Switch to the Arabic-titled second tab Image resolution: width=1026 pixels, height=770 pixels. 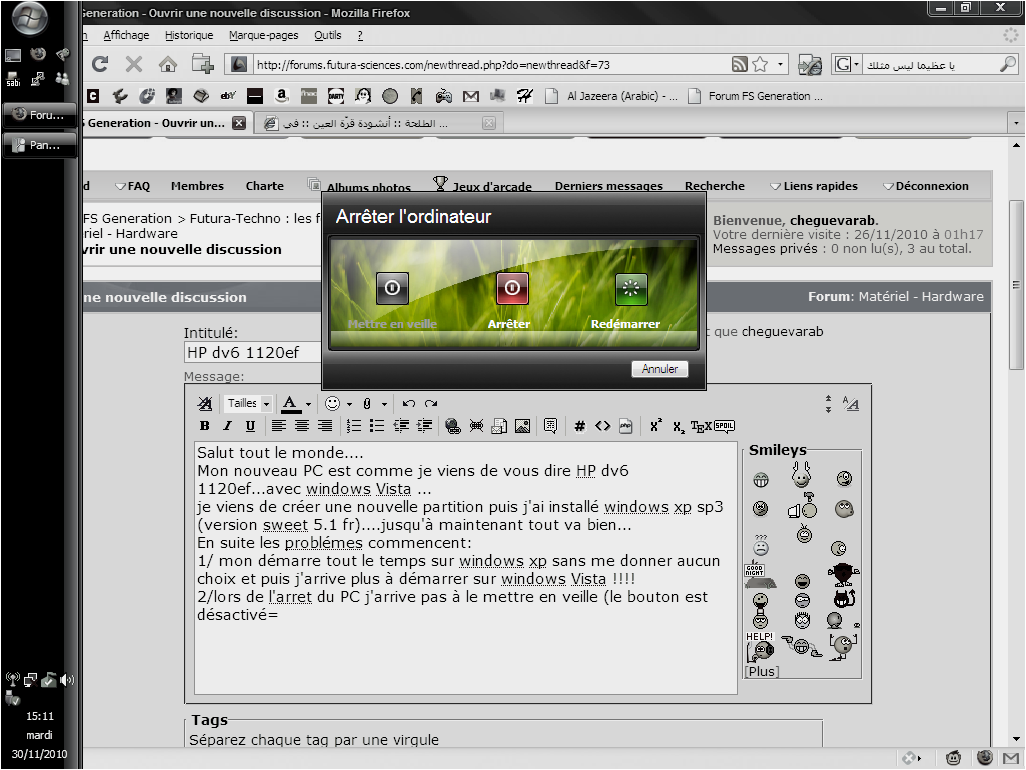click(379, 123)
